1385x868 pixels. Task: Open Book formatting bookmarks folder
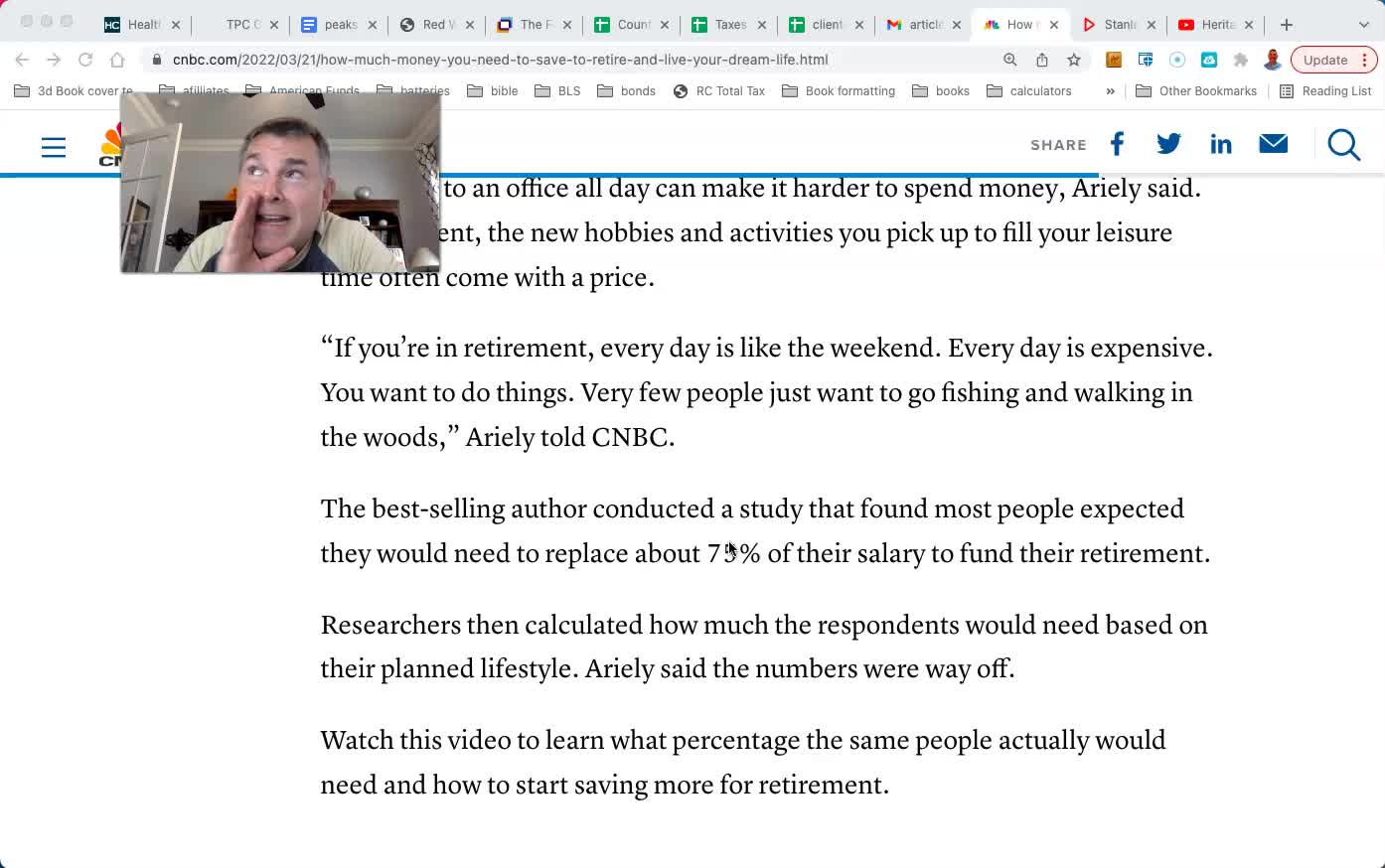point(840,91)
